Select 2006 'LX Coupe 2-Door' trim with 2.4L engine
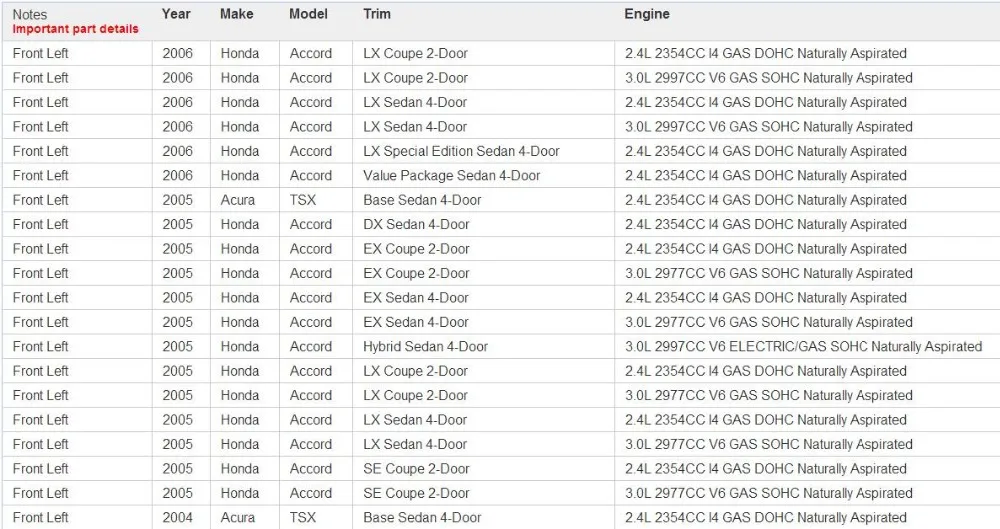The height and width of the screenshot is (529, 1000). pyautogui.click(x=415, y=54)
